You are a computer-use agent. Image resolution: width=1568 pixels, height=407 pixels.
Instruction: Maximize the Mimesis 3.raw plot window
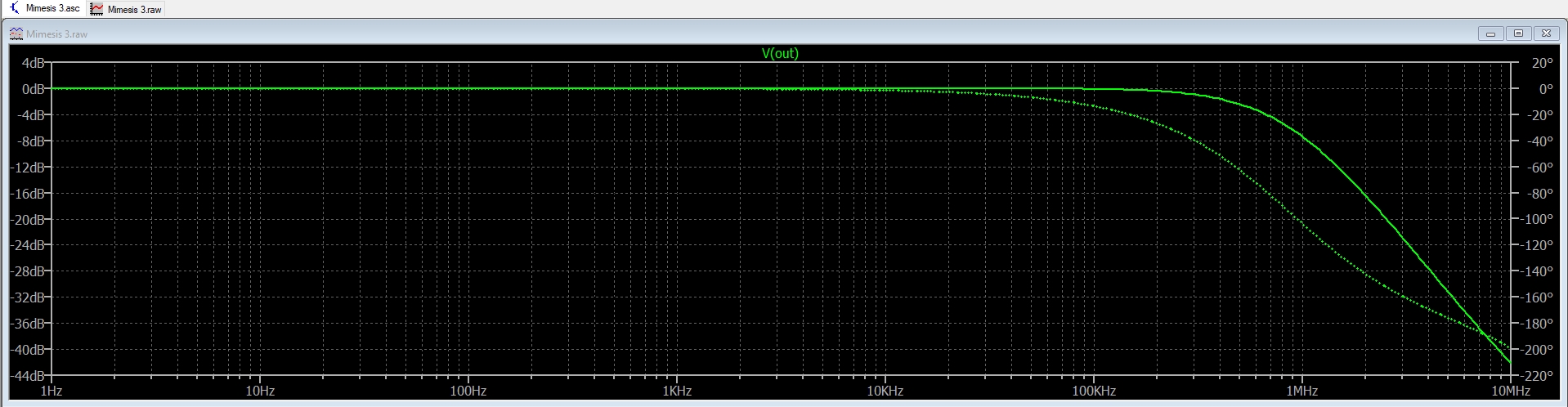click(x=1518, y=34)
